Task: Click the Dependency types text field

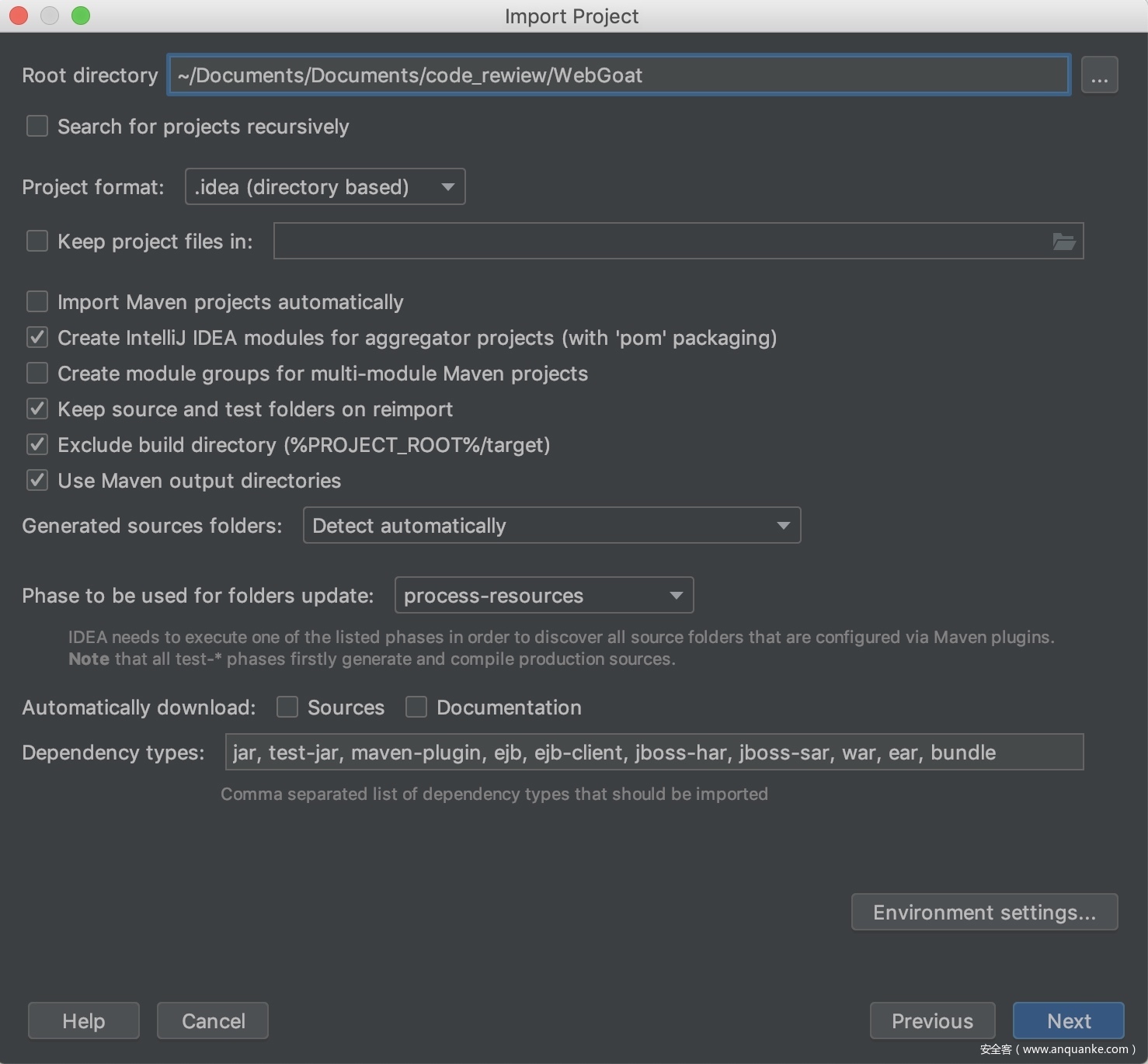Action: tap(654, 752)
